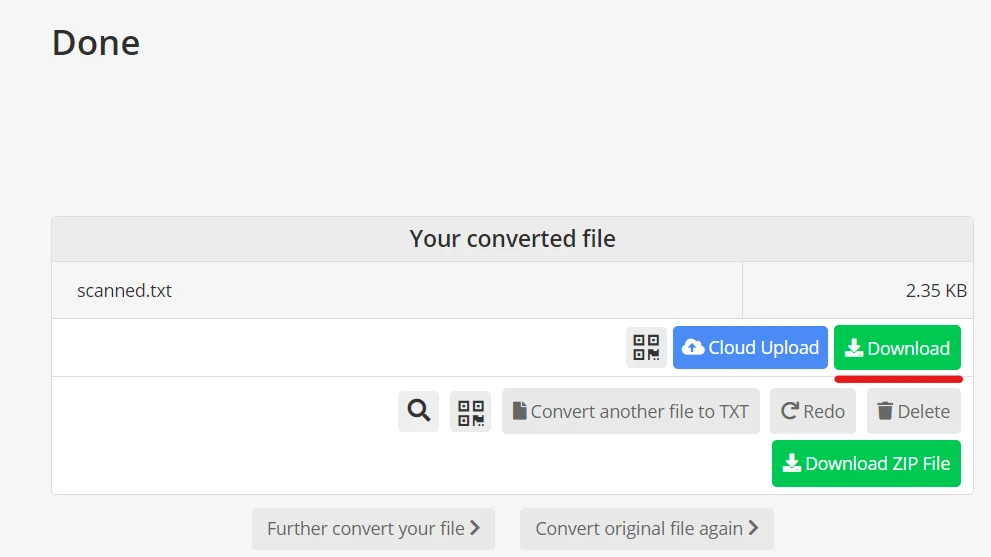Click the trash can icon on Delete
The width and height of the screenshot is (991, 557).
[x=885, y=411]
